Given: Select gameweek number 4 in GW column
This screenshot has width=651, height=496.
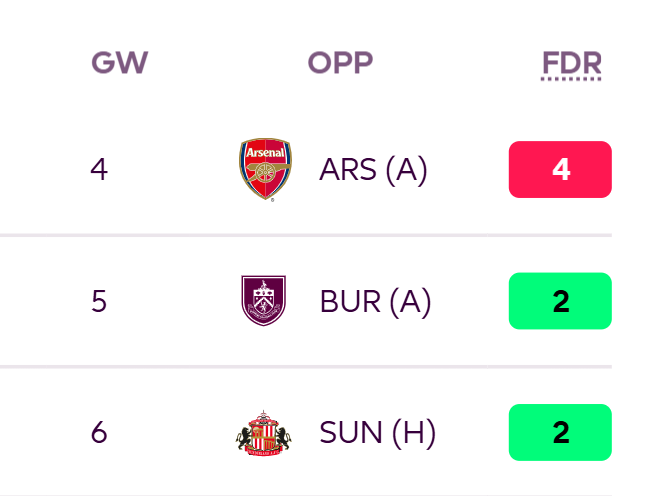Looking at the screenshot, I should (x=98, y=170).
